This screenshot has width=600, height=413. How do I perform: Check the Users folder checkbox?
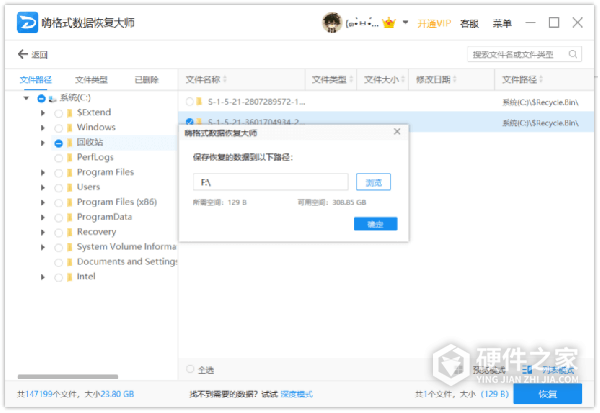[58, 188]
